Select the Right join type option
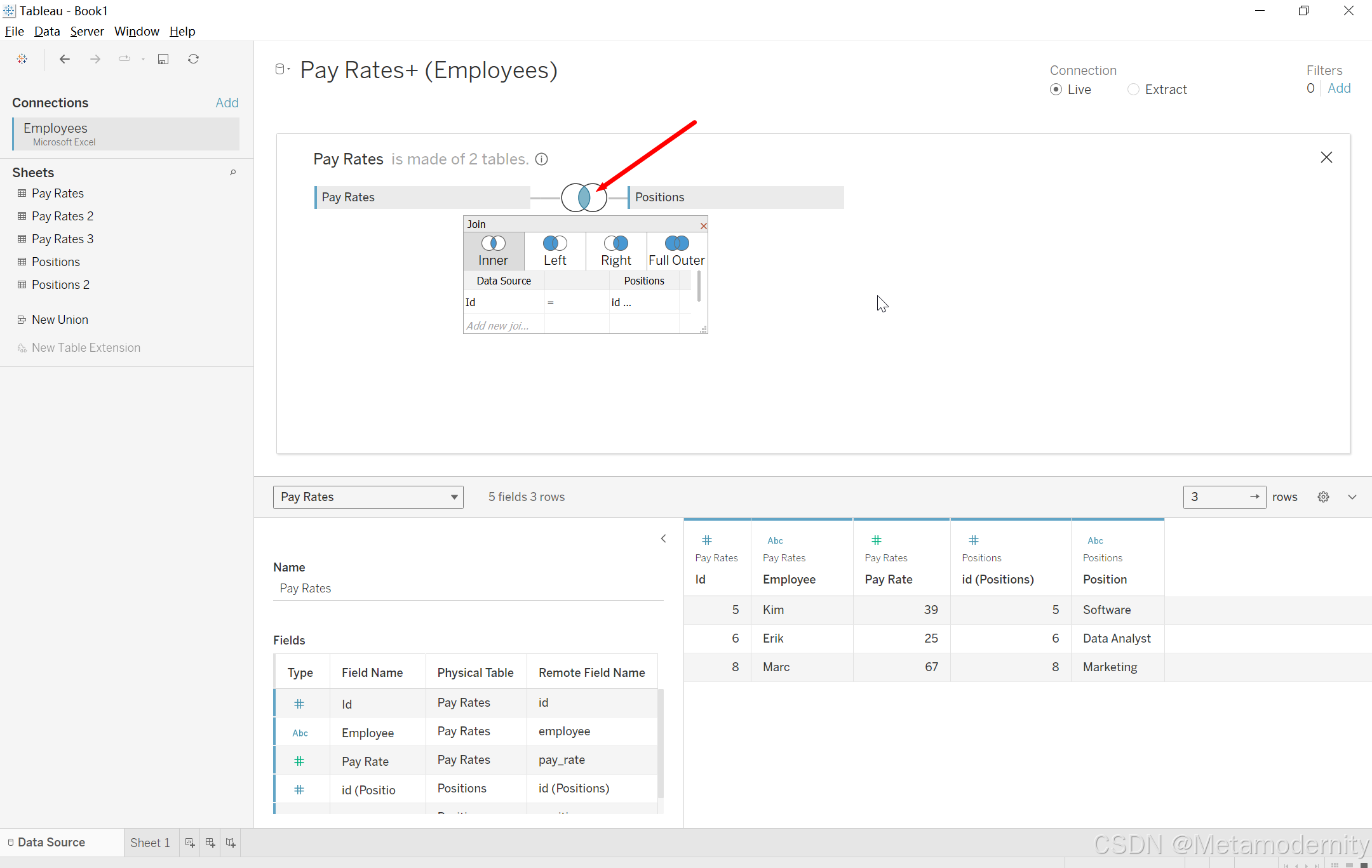This screenshot has width=1372, height=868. click(x=615, y=251)
